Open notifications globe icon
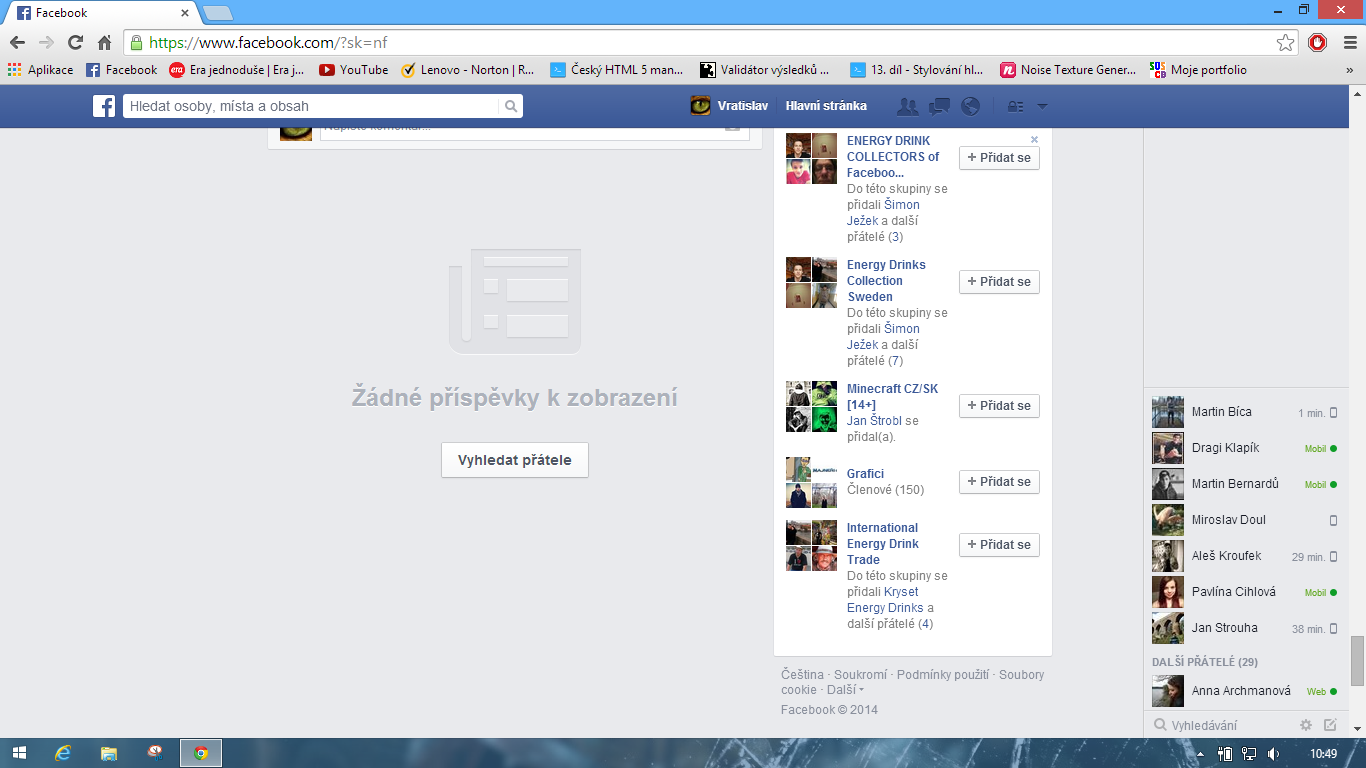Viewport: 1366px width, 768px height. pos(970,106)
